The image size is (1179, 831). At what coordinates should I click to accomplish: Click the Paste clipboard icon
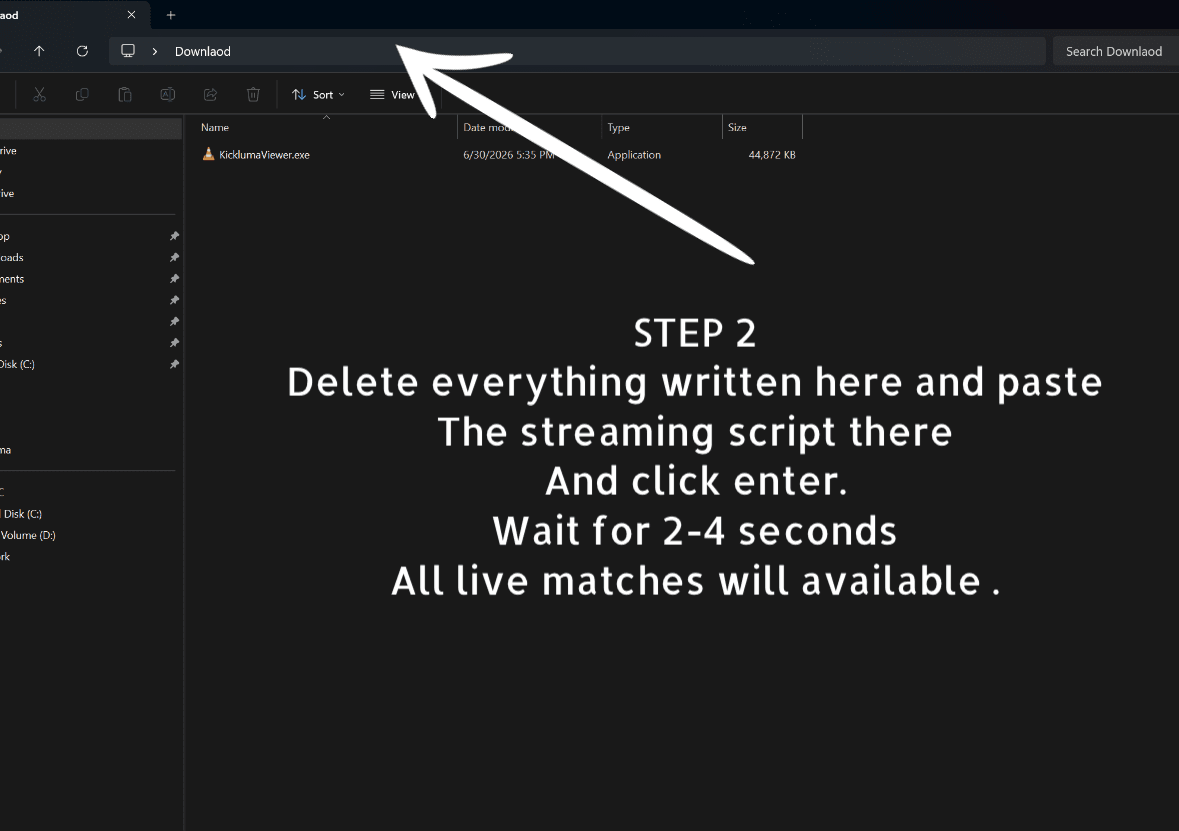(125, 94)
